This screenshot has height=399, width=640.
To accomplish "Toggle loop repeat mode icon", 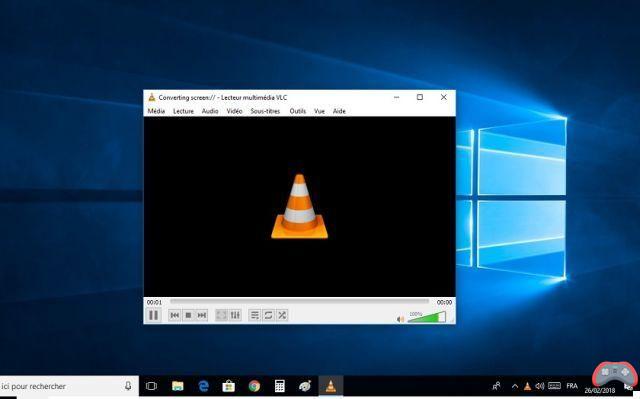I will tap(268, 315).
